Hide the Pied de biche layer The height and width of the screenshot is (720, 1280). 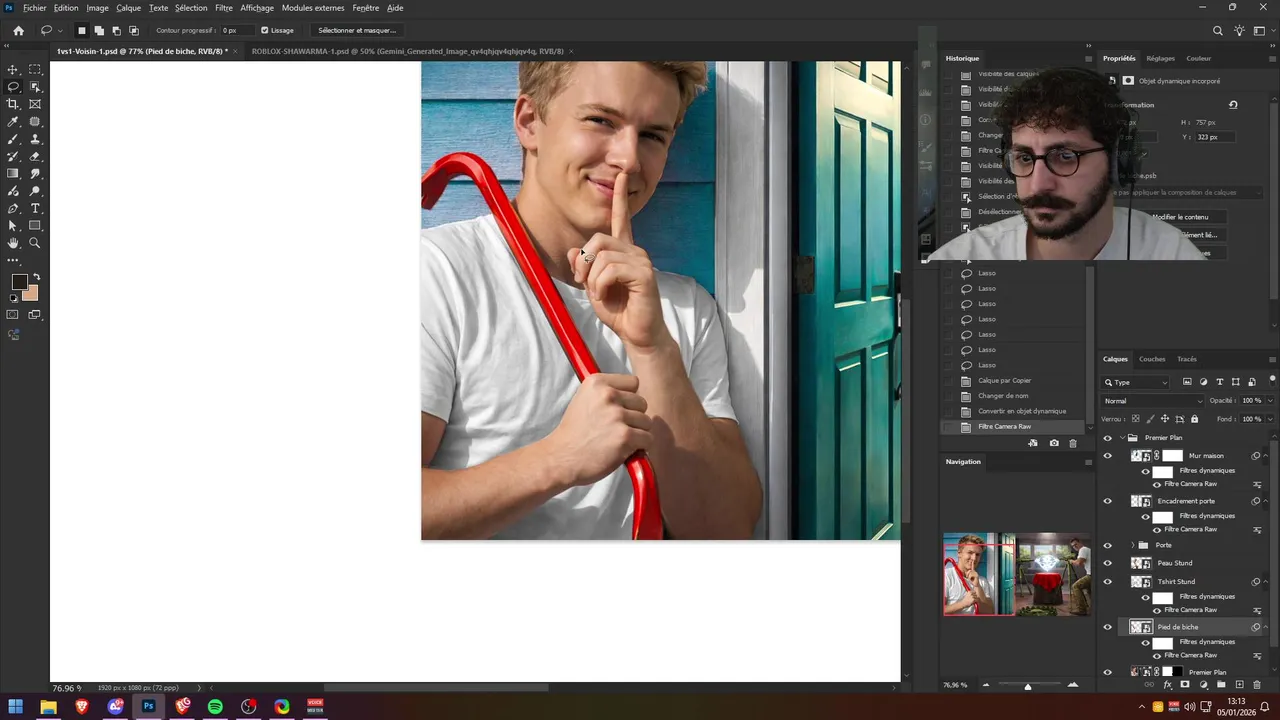pos(1107,627)
